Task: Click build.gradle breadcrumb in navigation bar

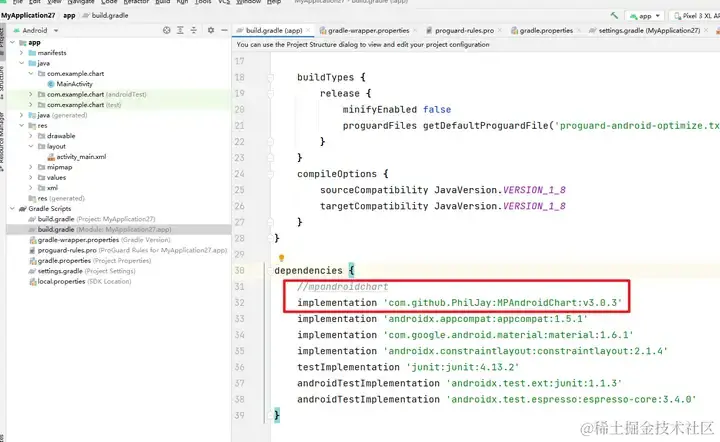Action: point(106,16)
